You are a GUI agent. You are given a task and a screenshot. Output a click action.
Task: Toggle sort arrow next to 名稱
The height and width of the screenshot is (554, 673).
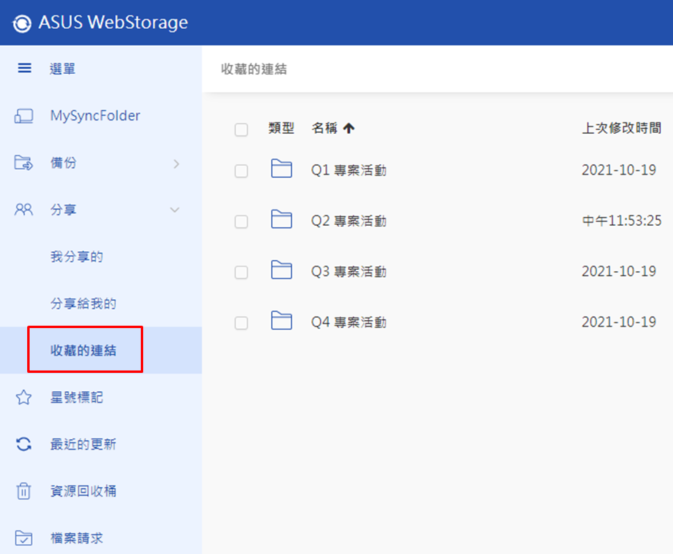pos(349,128)
